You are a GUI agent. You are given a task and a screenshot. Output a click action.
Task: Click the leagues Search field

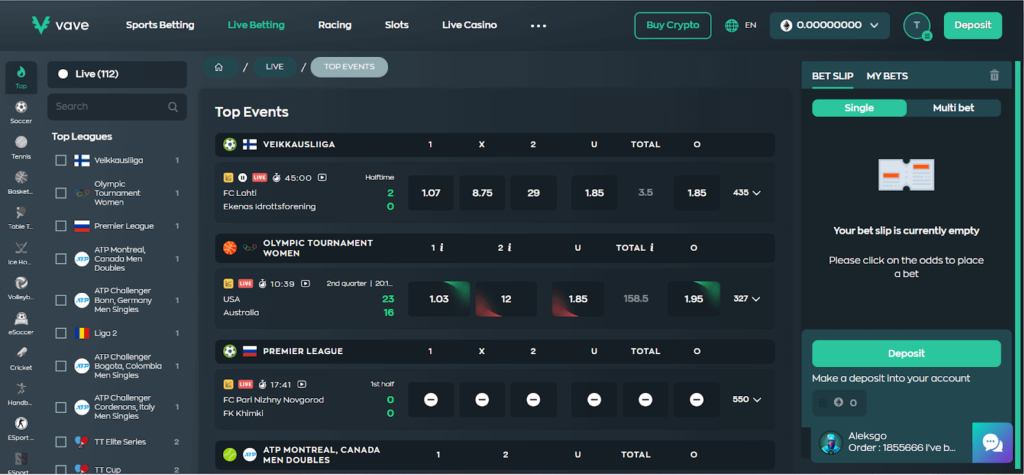pyautogui.click(x=117, y=106)
